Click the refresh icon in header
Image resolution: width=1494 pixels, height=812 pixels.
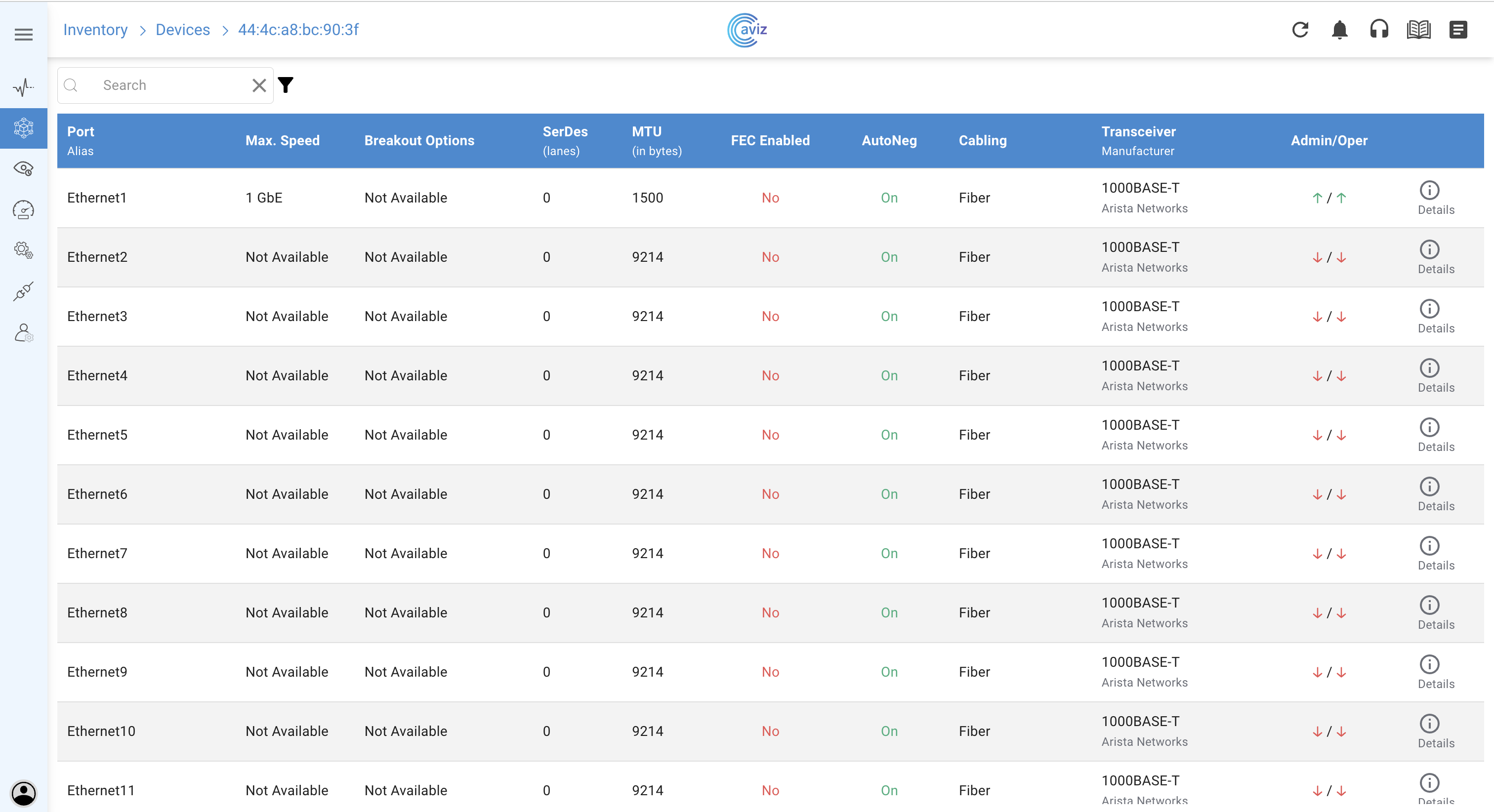1300,30
